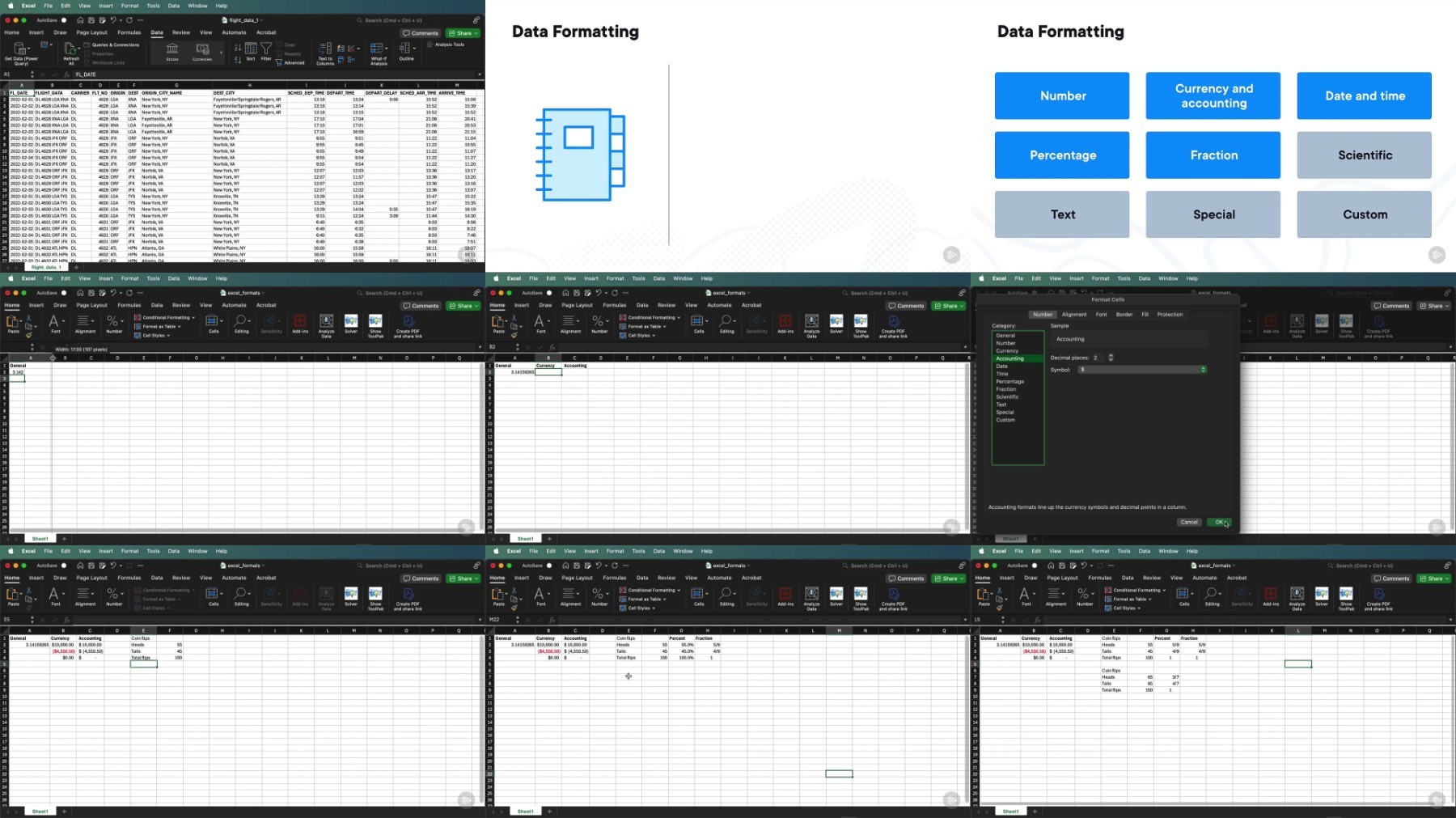Open Solver in window with cell B2

[836, 324]
